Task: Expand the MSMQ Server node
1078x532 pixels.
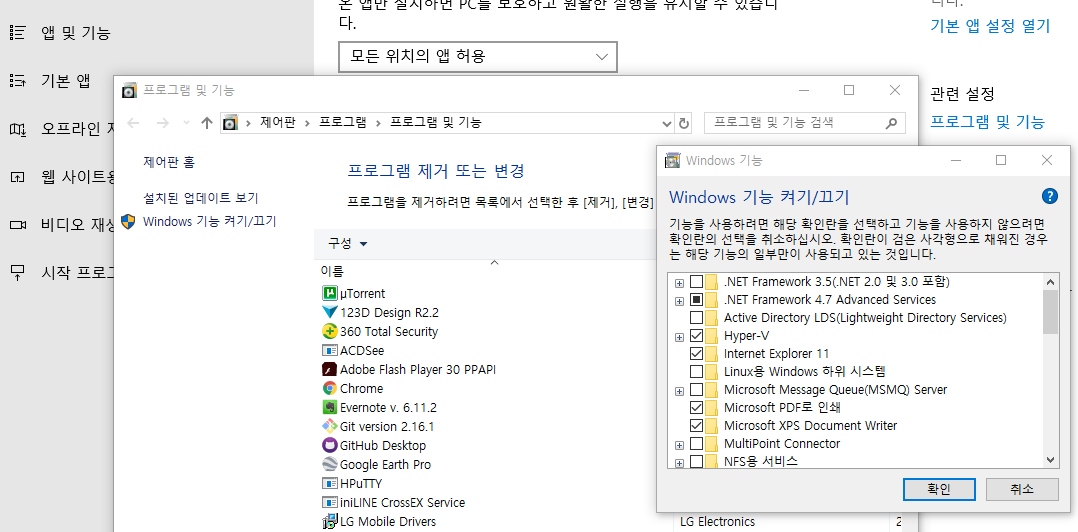Action: click(679, 390)
